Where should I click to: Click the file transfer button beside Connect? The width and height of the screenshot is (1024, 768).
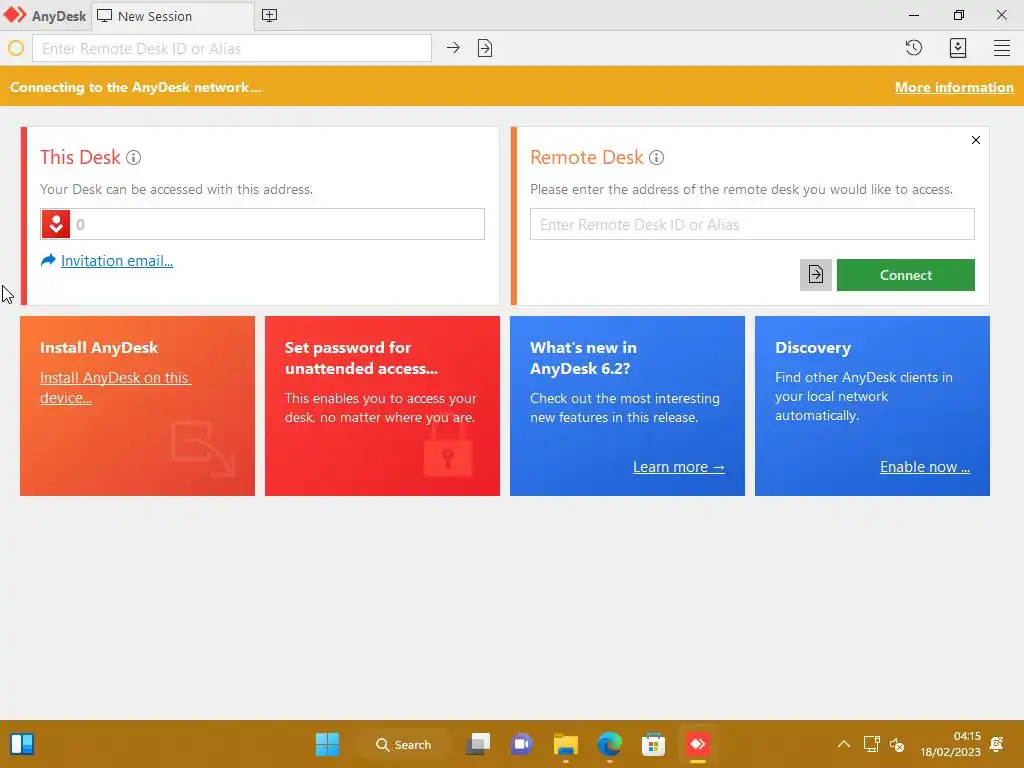pyautogui.click(x=816, y=274)
